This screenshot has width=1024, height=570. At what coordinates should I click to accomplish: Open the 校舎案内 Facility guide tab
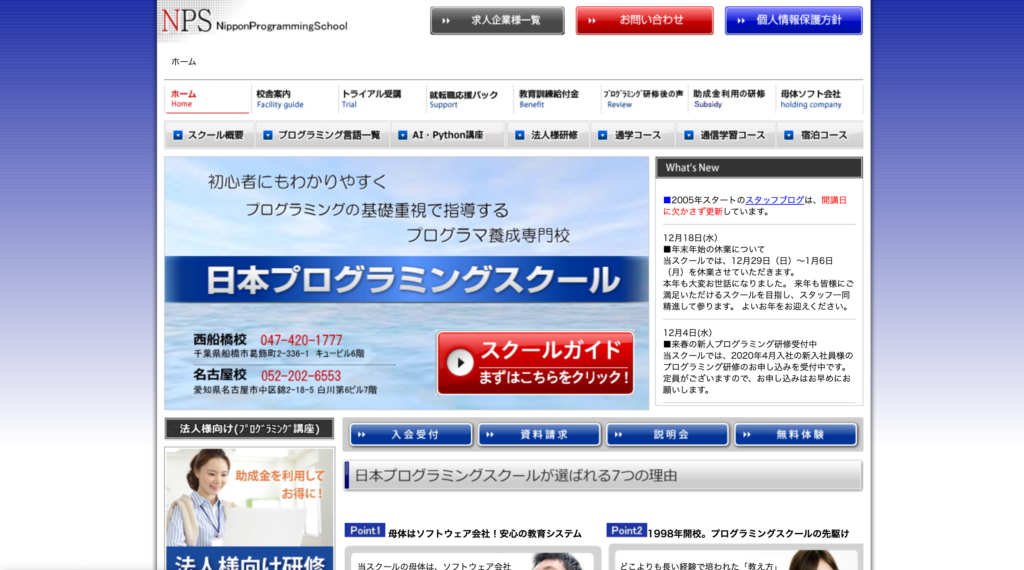tap(293, 99)
